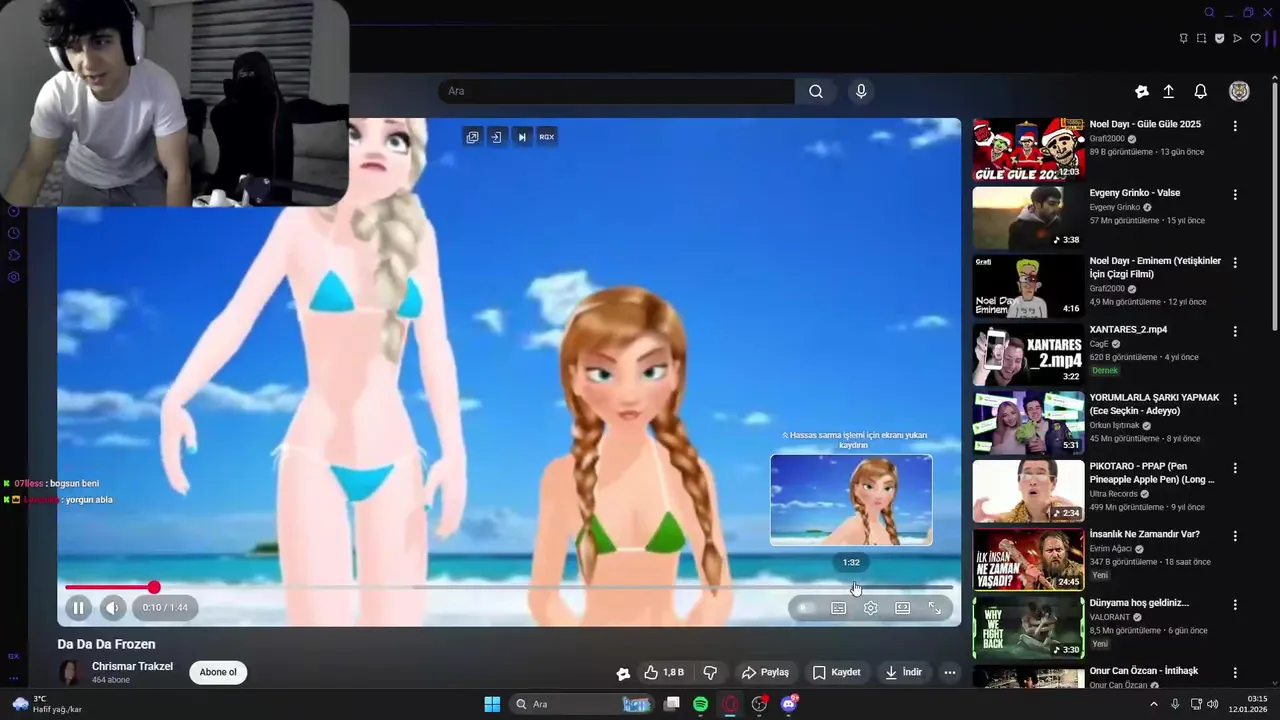1280x720 pixels.
Task: Open Discord from the taskbar
Action: click(x=789, y=704)
